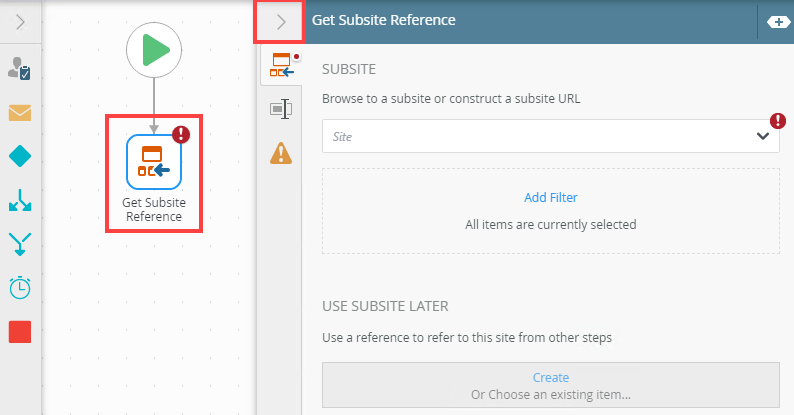Switch to the Subsite configuration tab

pos(281,68)
